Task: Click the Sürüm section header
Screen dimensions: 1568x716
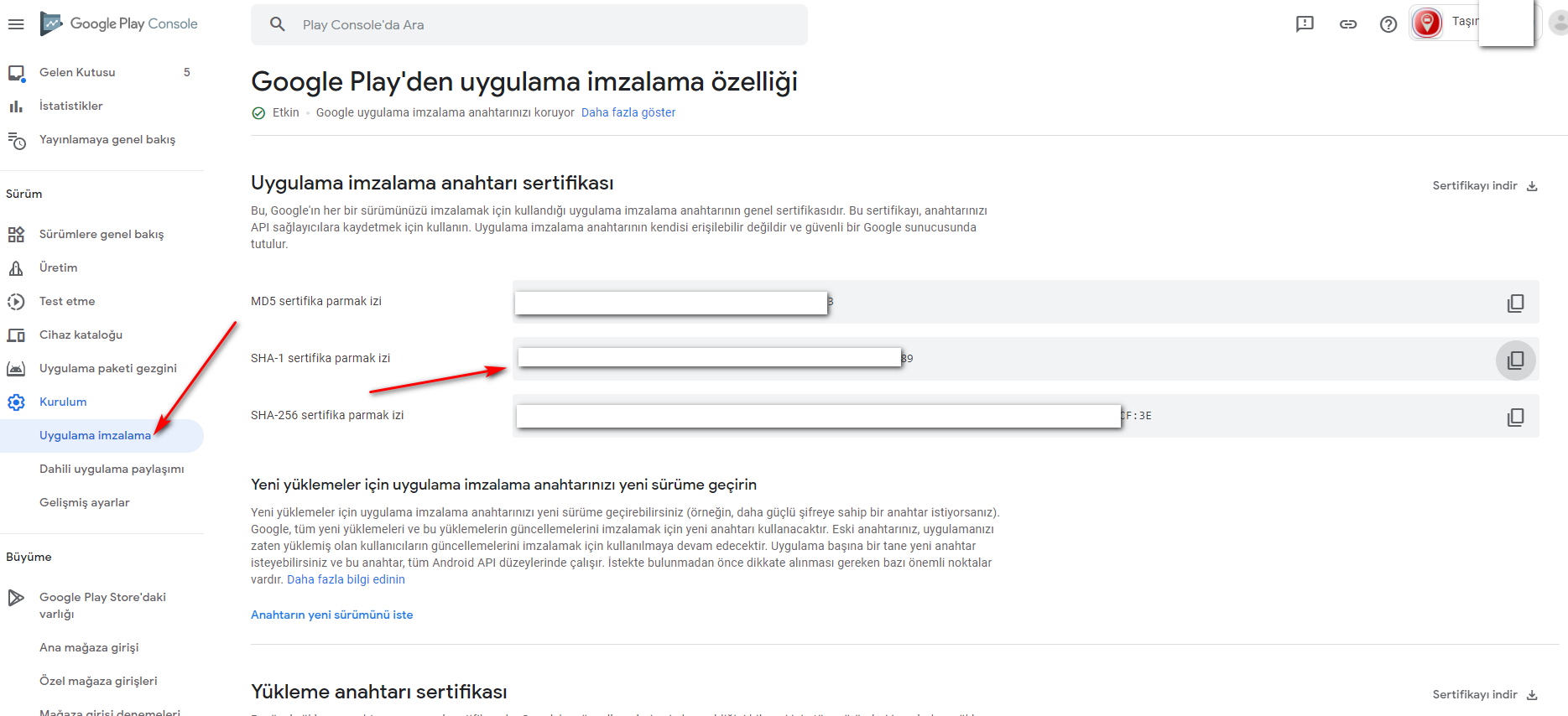Action: (x=24, y=194)
